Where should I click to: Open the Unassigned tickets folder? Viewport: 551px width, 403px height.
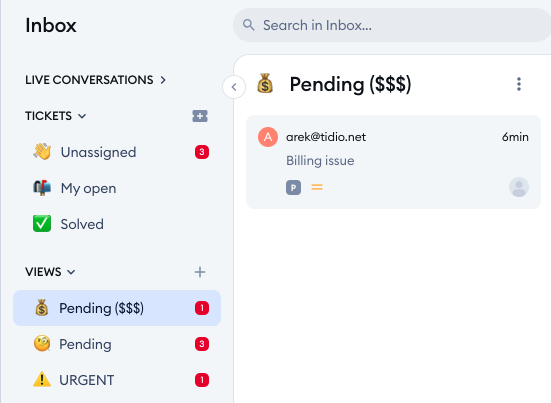point(117,152)
